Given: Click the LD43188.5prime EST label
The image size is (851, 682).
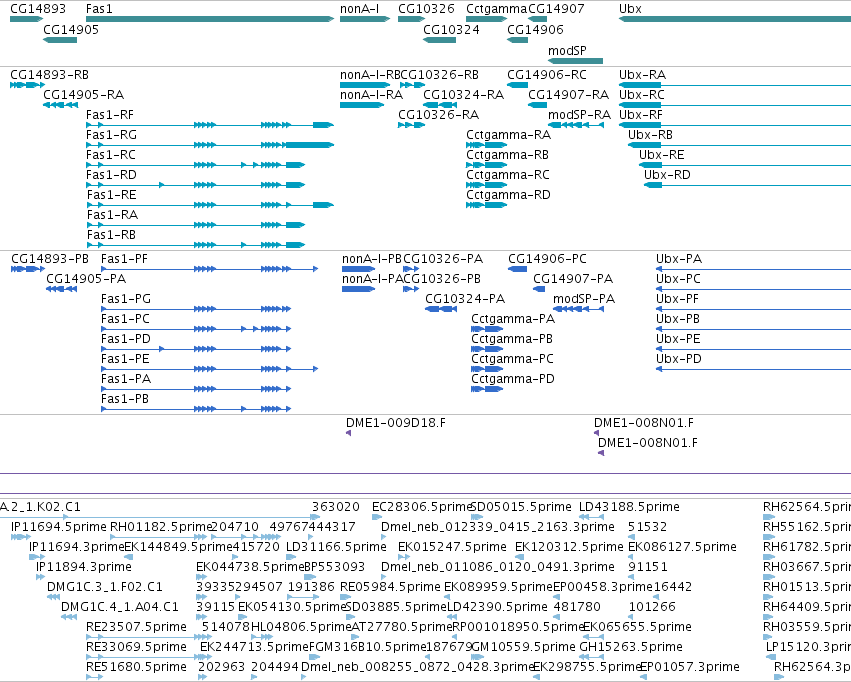Looking at the screenshot, I should (x=630, y=507).
